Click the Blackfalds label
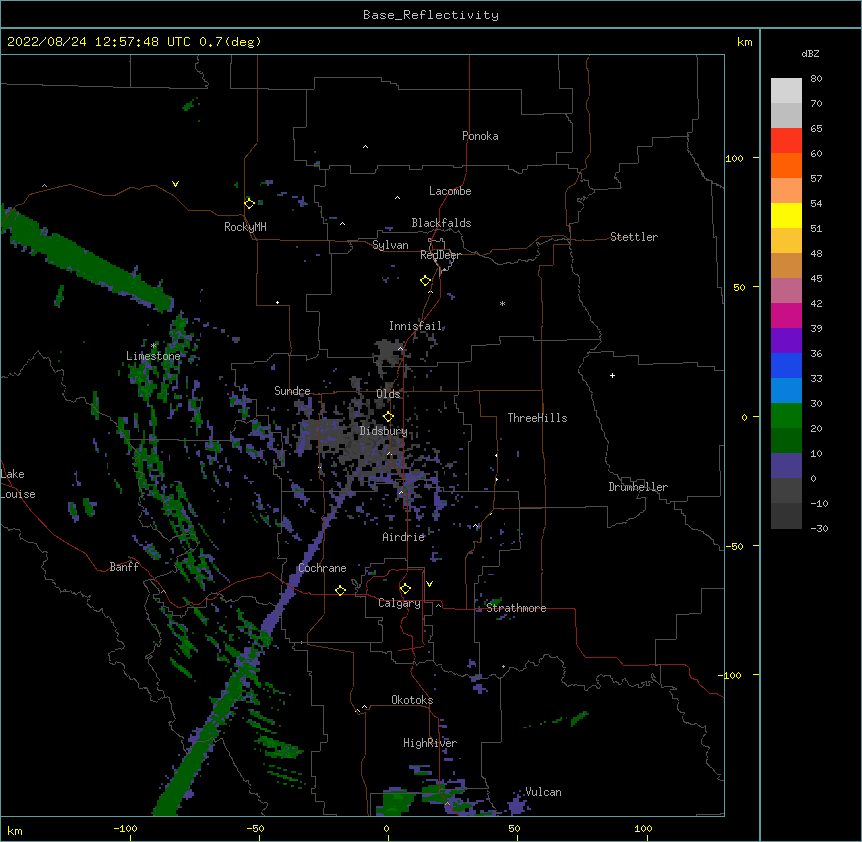Screen dimensions: 862x842 pyautogui.click(x=441, y=223)
